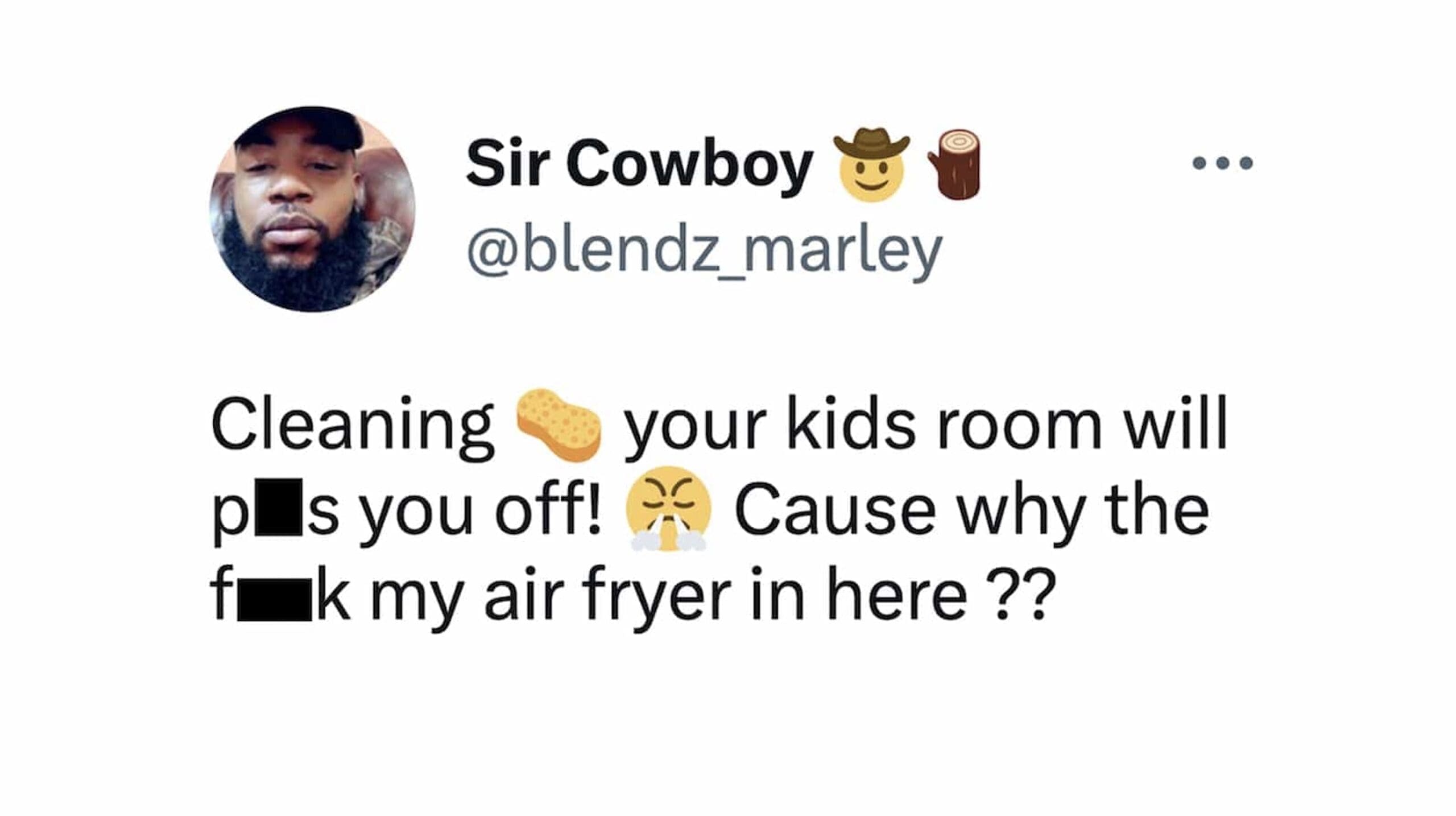Click the cowboy hat face emoji
This screenshot has height=816, width=1456.
872,164
